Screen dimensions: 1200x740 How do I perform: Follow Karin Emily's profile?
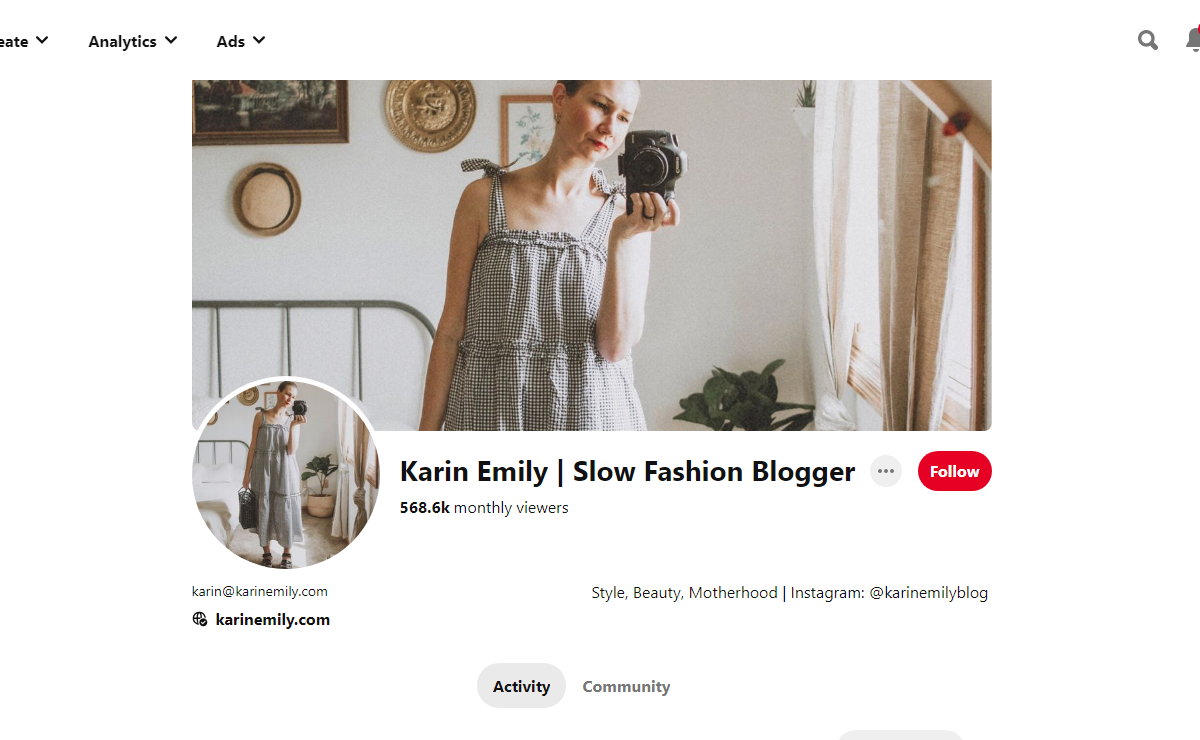coord(954,471)
